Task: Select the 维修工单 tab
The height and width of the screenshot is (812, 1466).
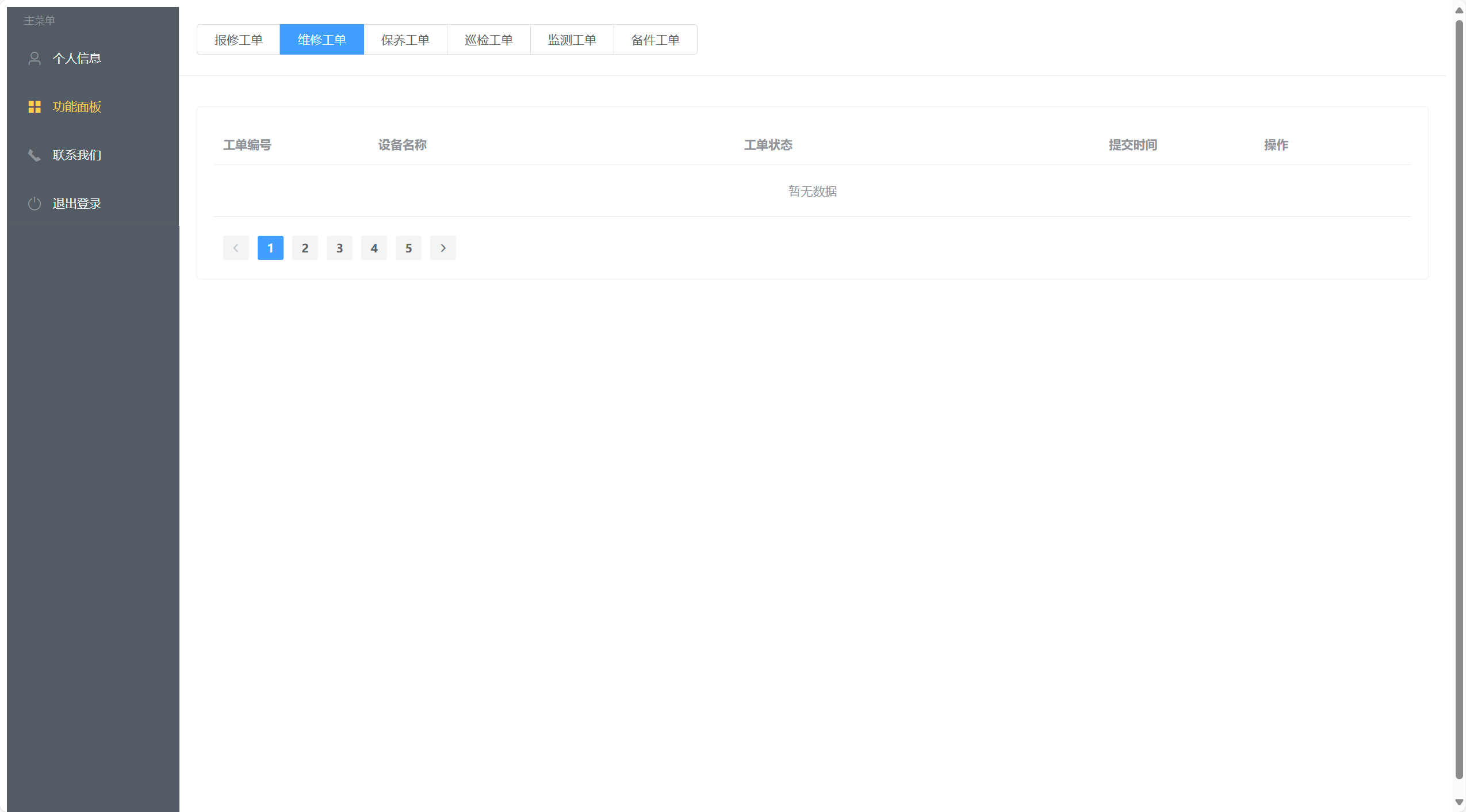Action: pos(321,40)
